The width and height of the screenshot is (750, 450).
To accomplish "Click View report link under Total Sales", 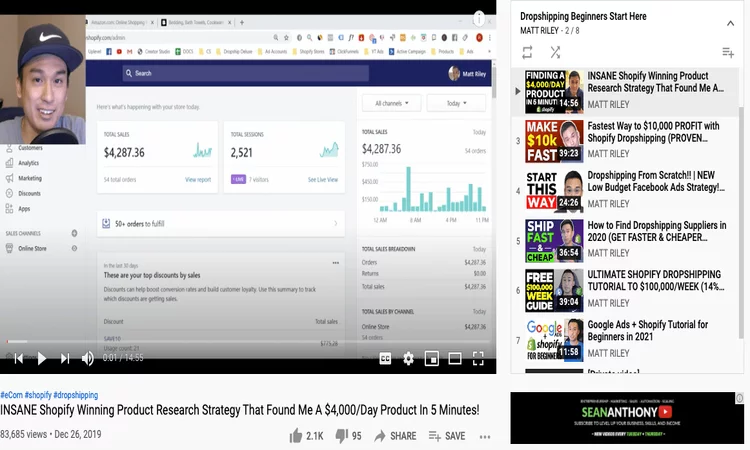I will 198,180.
